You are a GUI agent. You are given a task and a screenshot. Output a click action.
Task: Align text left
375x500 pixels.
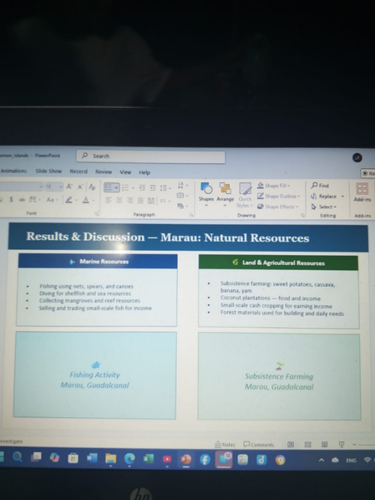coord(108,200)
